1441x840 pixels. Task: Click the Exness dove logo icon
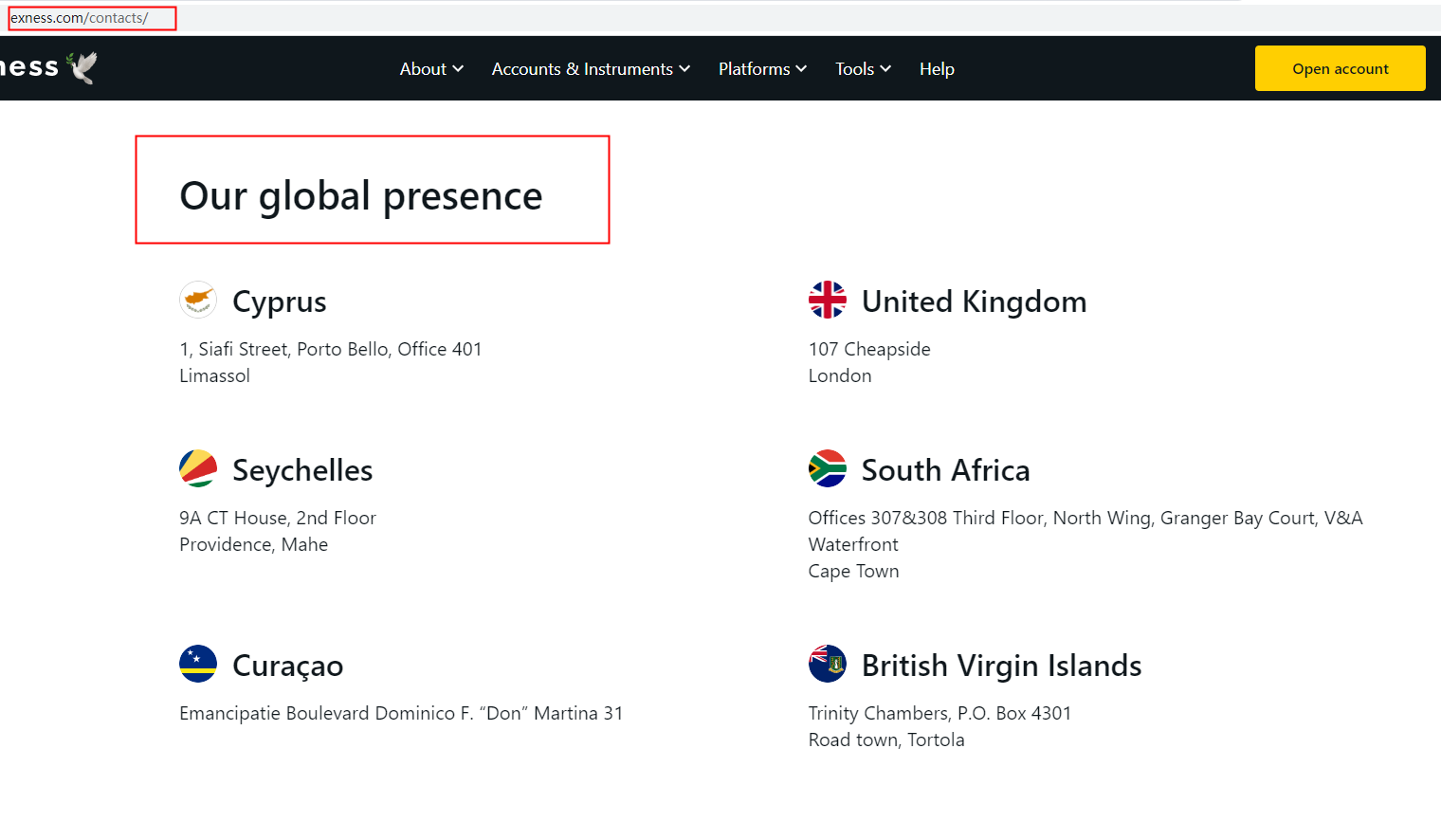point(82,67)
